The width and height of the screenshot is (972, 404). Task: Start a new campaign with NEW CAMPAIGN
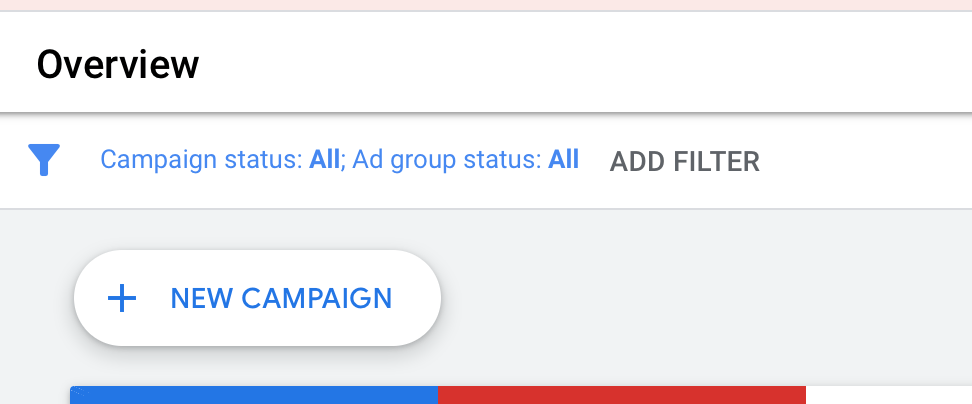[x=257, y=298]
